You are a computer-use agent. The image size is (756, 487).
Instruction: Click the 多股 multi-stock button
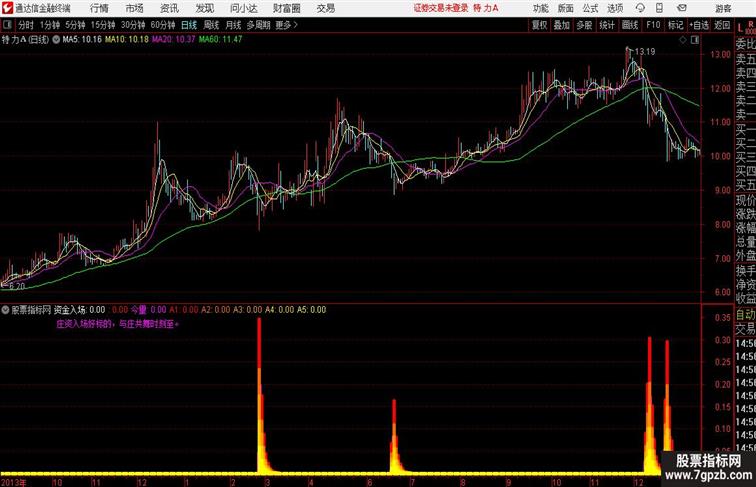coord(584,25)
